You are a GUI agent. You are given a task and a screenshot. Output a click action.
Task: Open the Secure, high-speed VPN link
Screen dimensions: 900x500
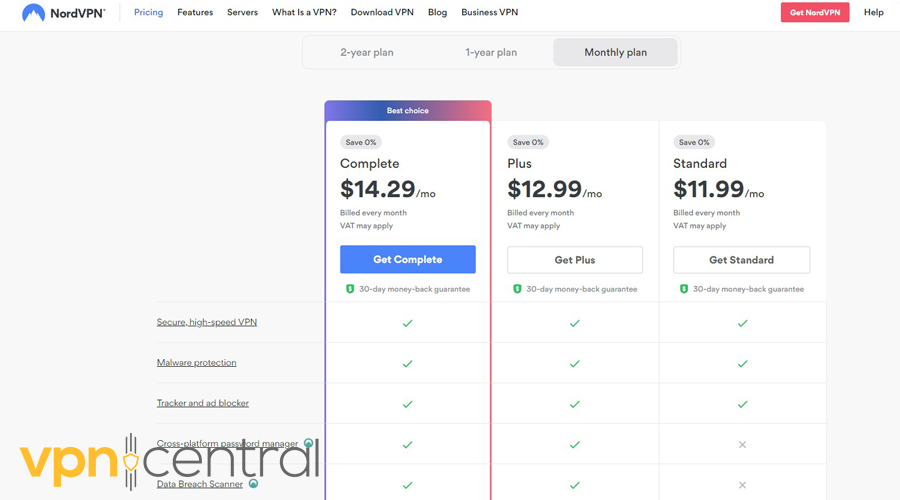coord(207,322)
